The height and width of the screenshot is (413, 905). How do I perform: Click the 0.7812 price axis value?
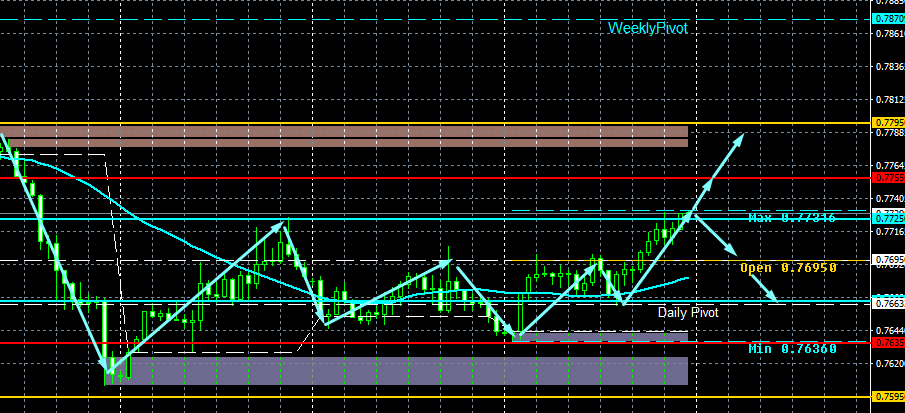[x=889, y=99]
